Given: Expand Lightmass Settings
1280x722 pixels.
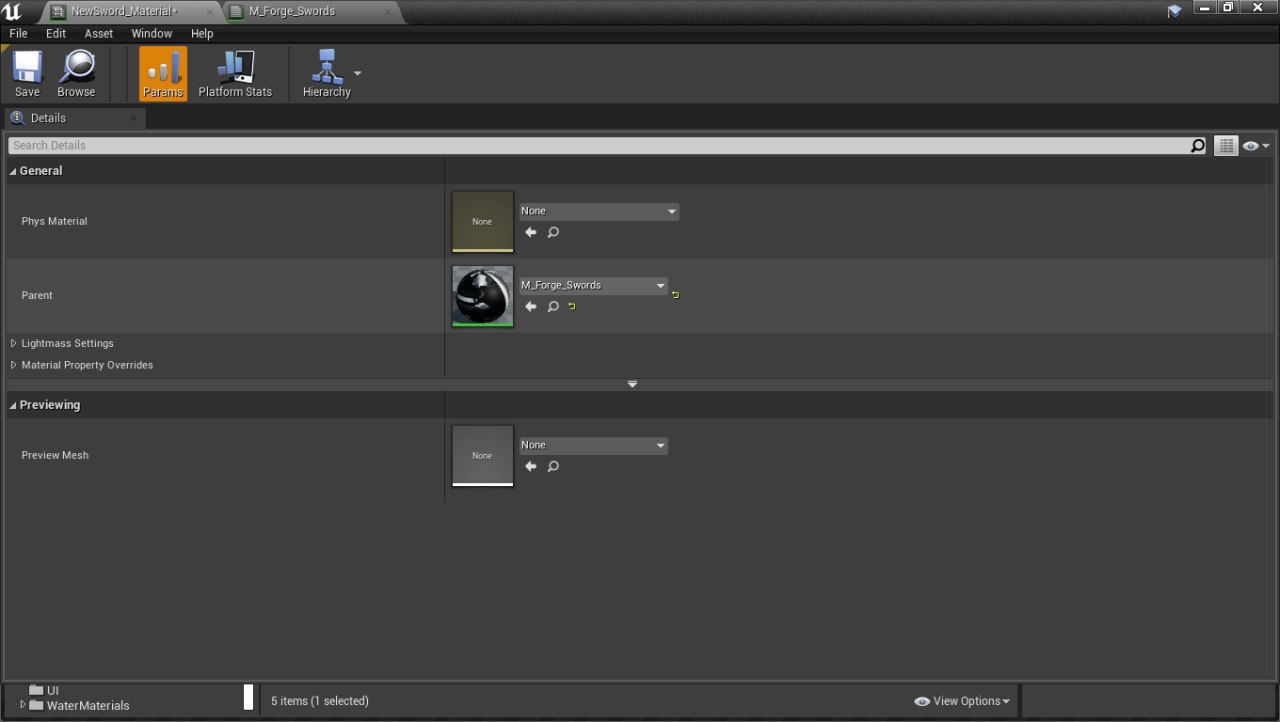Looking at the screenshot, I should coord(14,343).
